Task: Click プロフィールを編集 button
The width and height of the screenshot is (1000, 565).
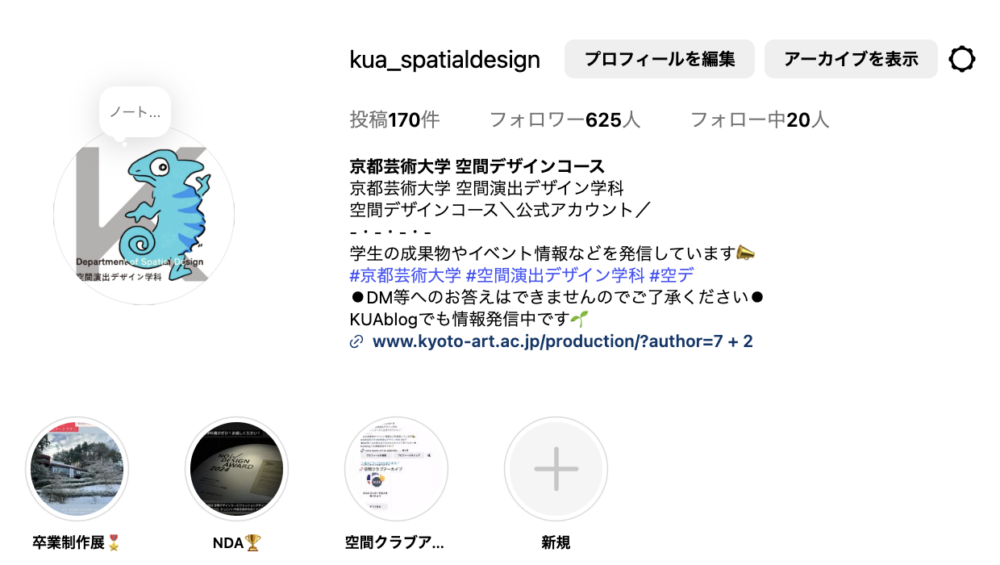Action: coord(659,59)
